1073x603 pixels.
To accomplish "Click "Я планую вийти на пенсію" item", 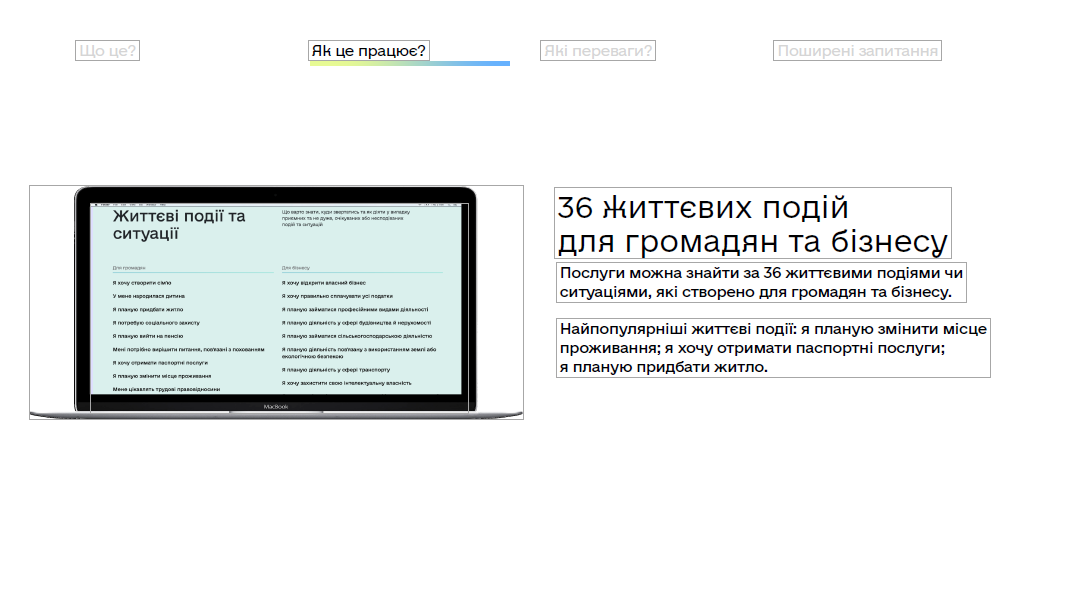I will 148,337.
